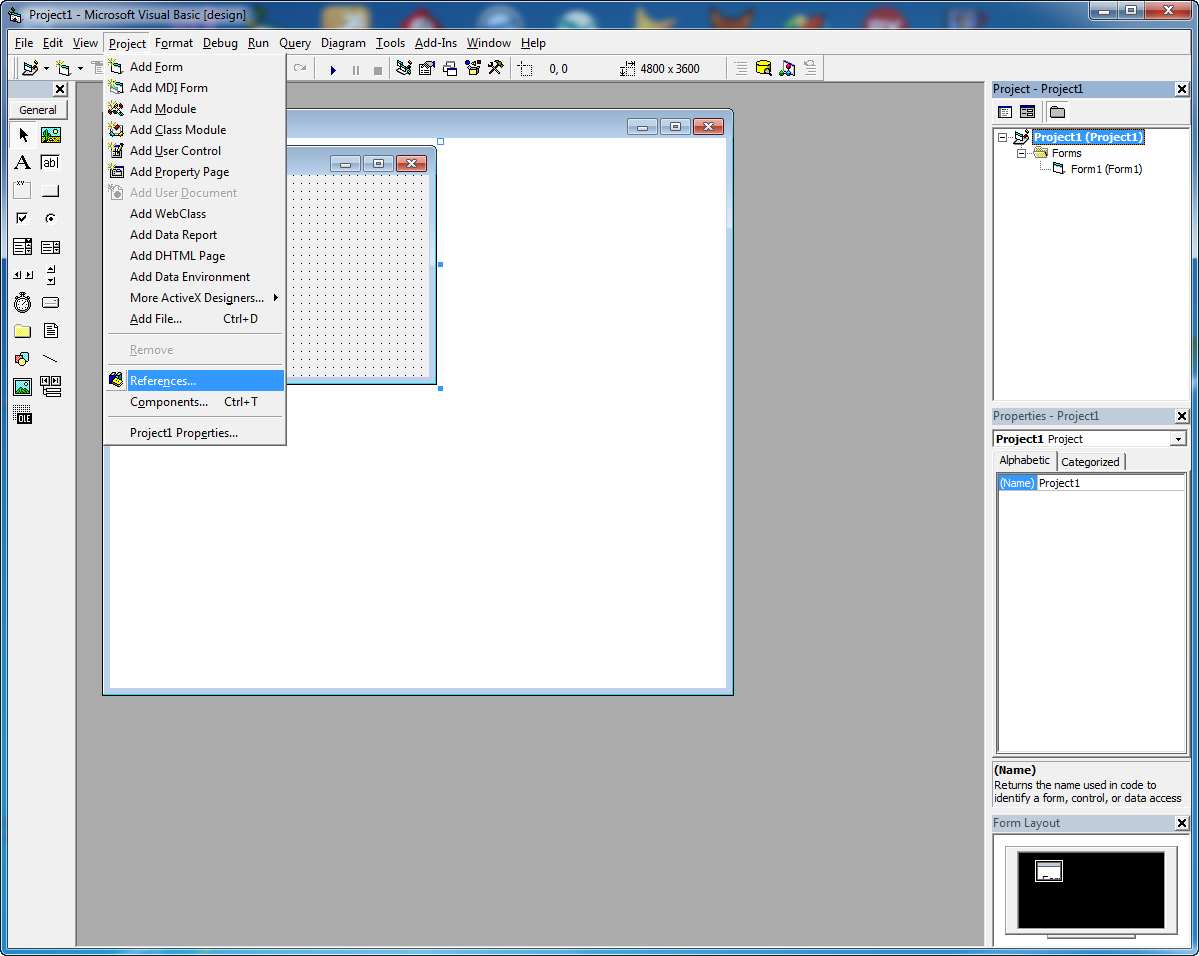Select the DriveListBox control tool
The width and height of the screenshot is (1199, 956).
pos(50,303)
